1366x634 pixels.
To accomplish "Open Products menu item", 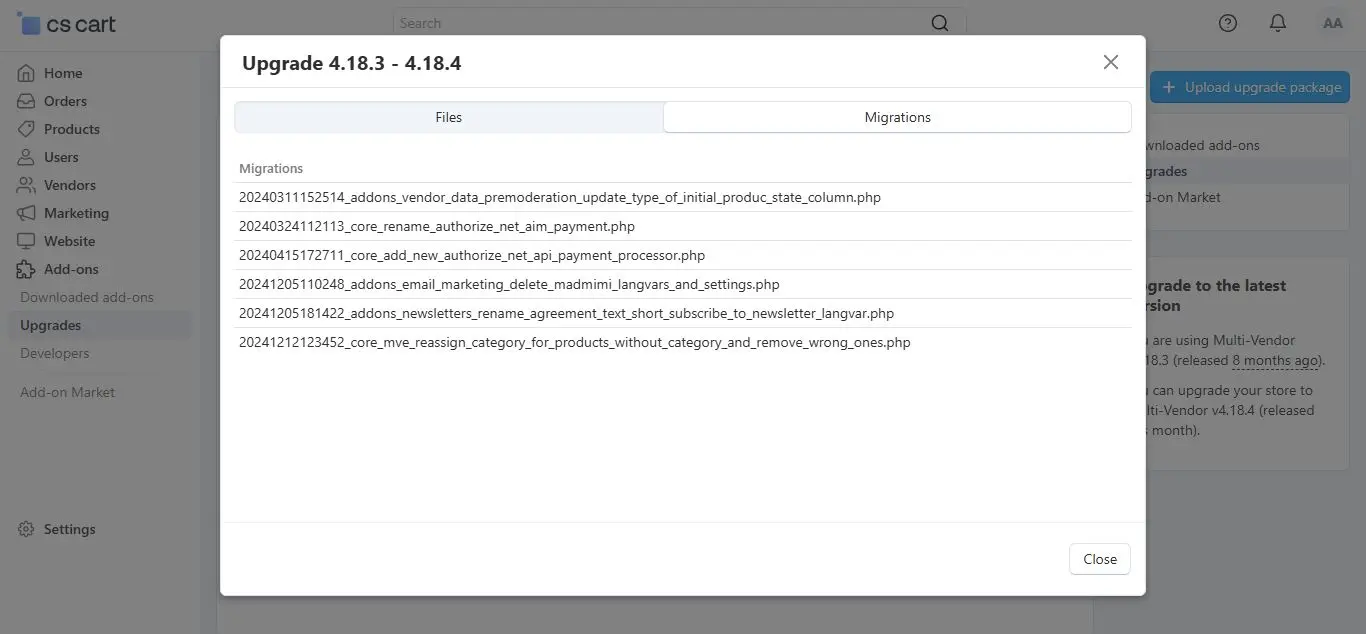I will tap(72, 129).
